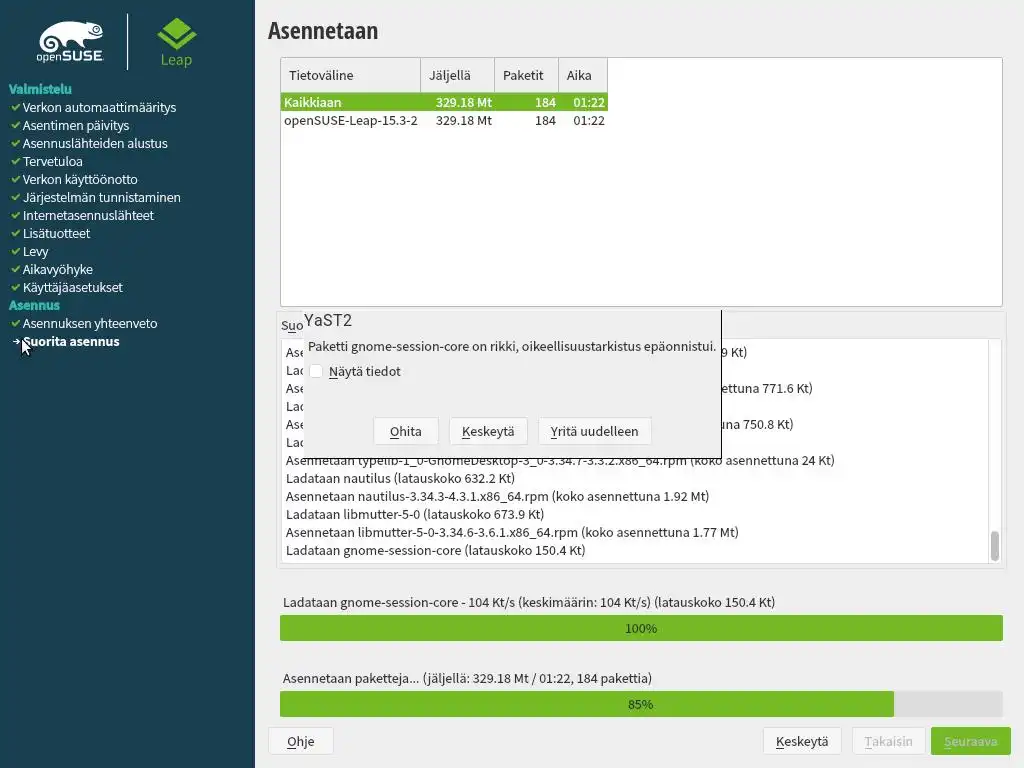Click the Paketit column header
Viewport: 1024px width, 768px height.
(x=526, y=75)
